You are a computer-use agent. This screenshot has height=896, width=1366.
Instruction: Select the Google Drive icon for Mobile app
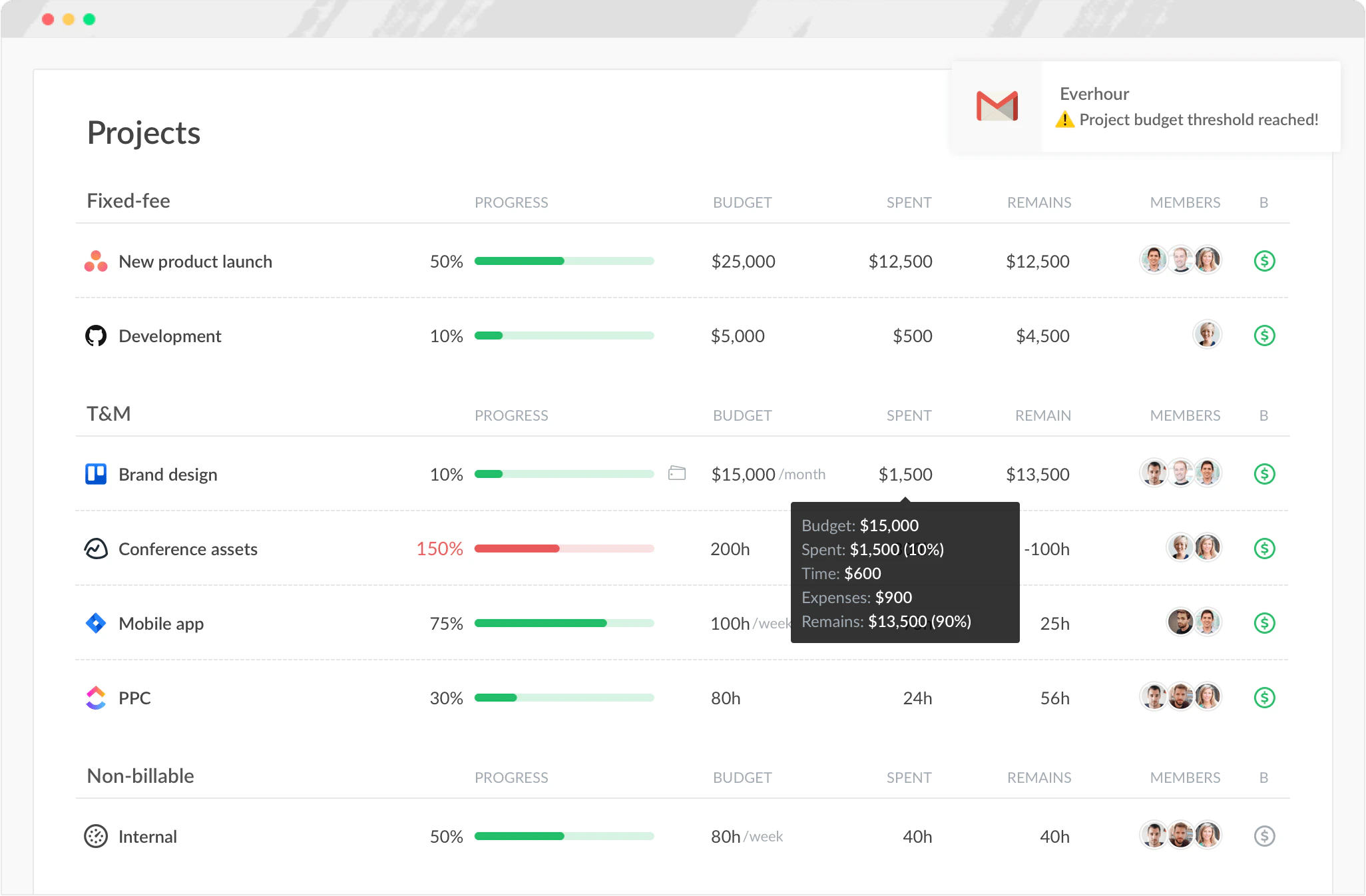pos(96,623)
